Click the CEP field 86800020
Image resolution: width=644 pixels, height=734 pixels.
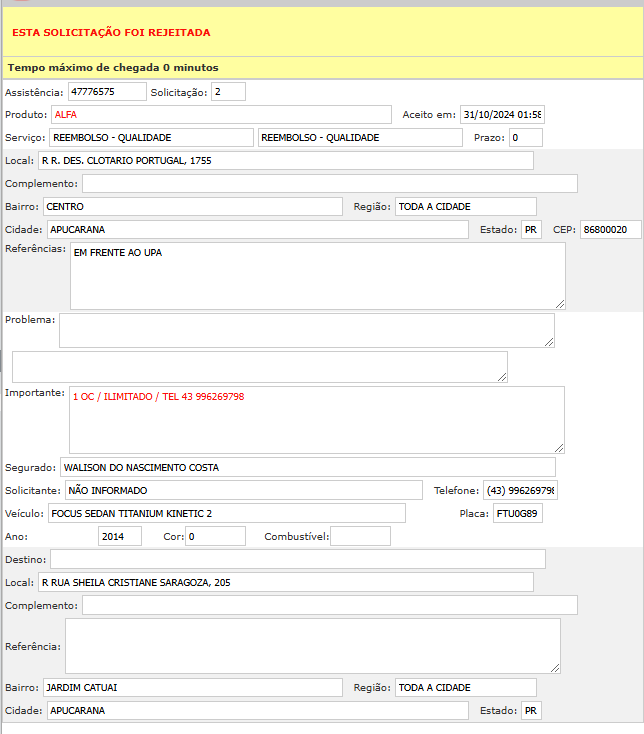[611, 230]
